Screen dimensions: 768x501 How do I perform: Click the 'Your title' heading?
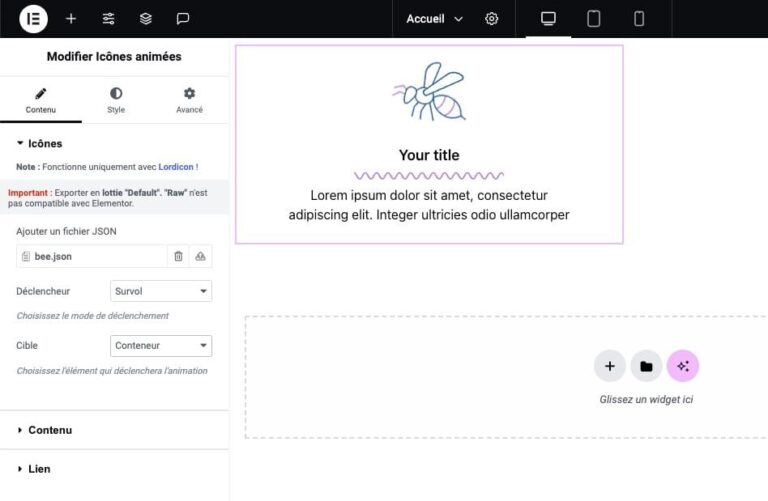click(429, 155)
